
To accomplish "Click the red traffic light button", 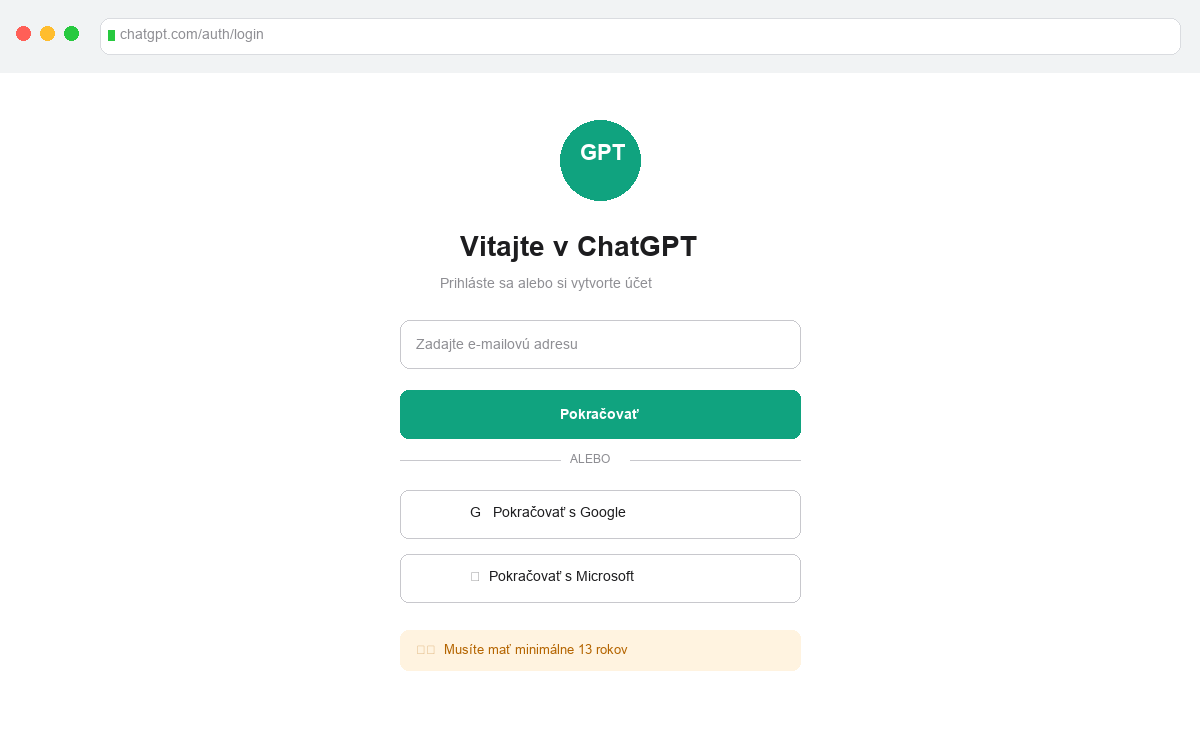I will click(x=23, y=33).
